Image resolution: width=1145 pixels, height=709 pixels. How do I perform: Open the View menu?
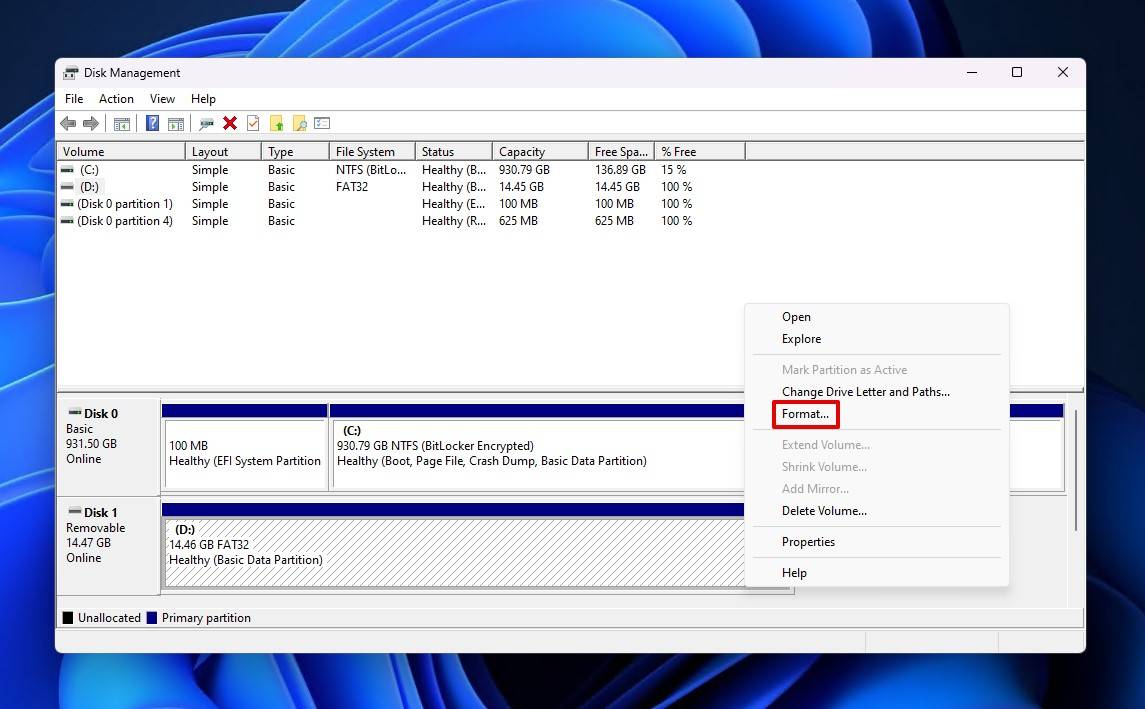tap(162, 98)
